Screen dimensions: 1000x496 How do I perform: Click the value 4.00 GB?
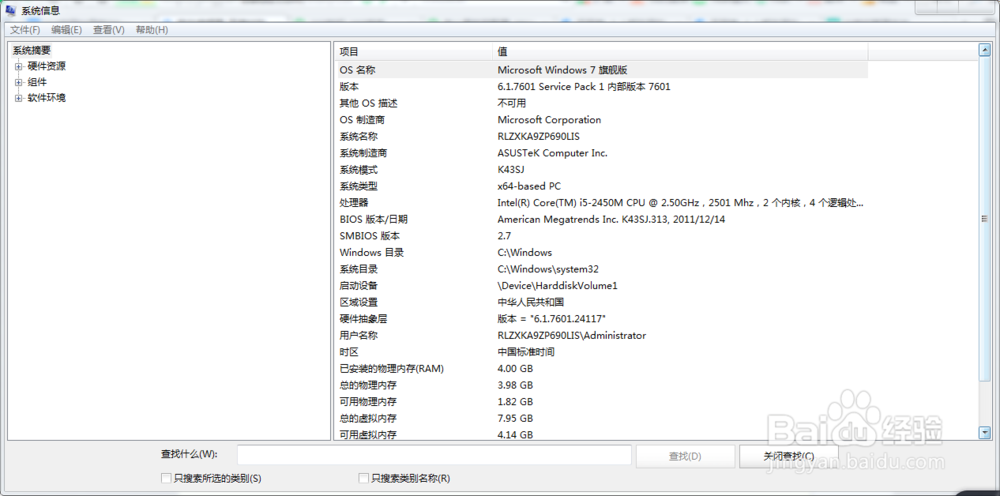click(515, 368)
